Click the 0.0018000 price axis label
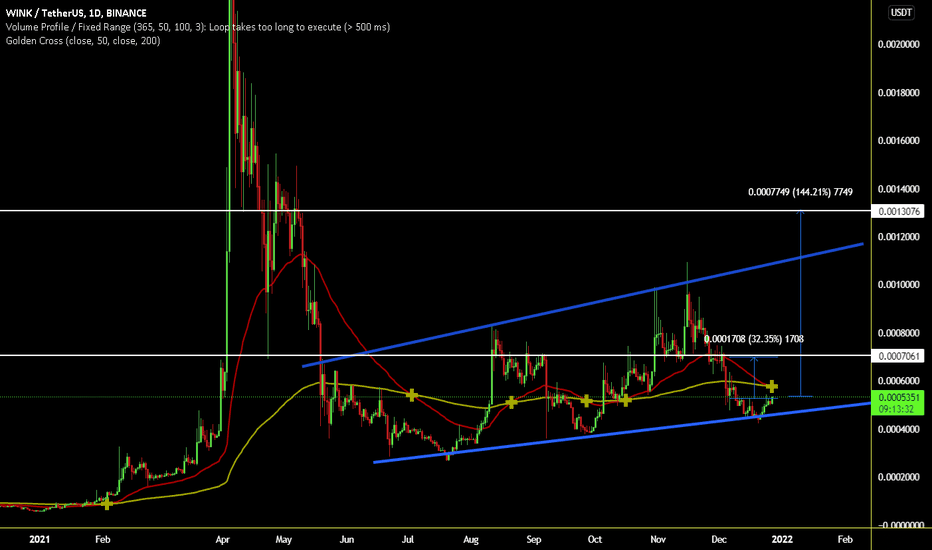The height and width of the screenshot is (550, 932). click(x=898, y=93)
